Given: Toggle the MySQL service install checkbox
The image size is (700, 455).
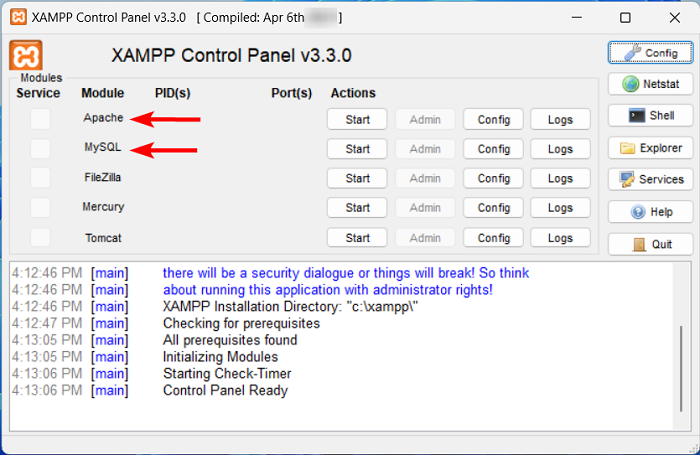Looking at the screenshot, I should click(x=40, y=148).
